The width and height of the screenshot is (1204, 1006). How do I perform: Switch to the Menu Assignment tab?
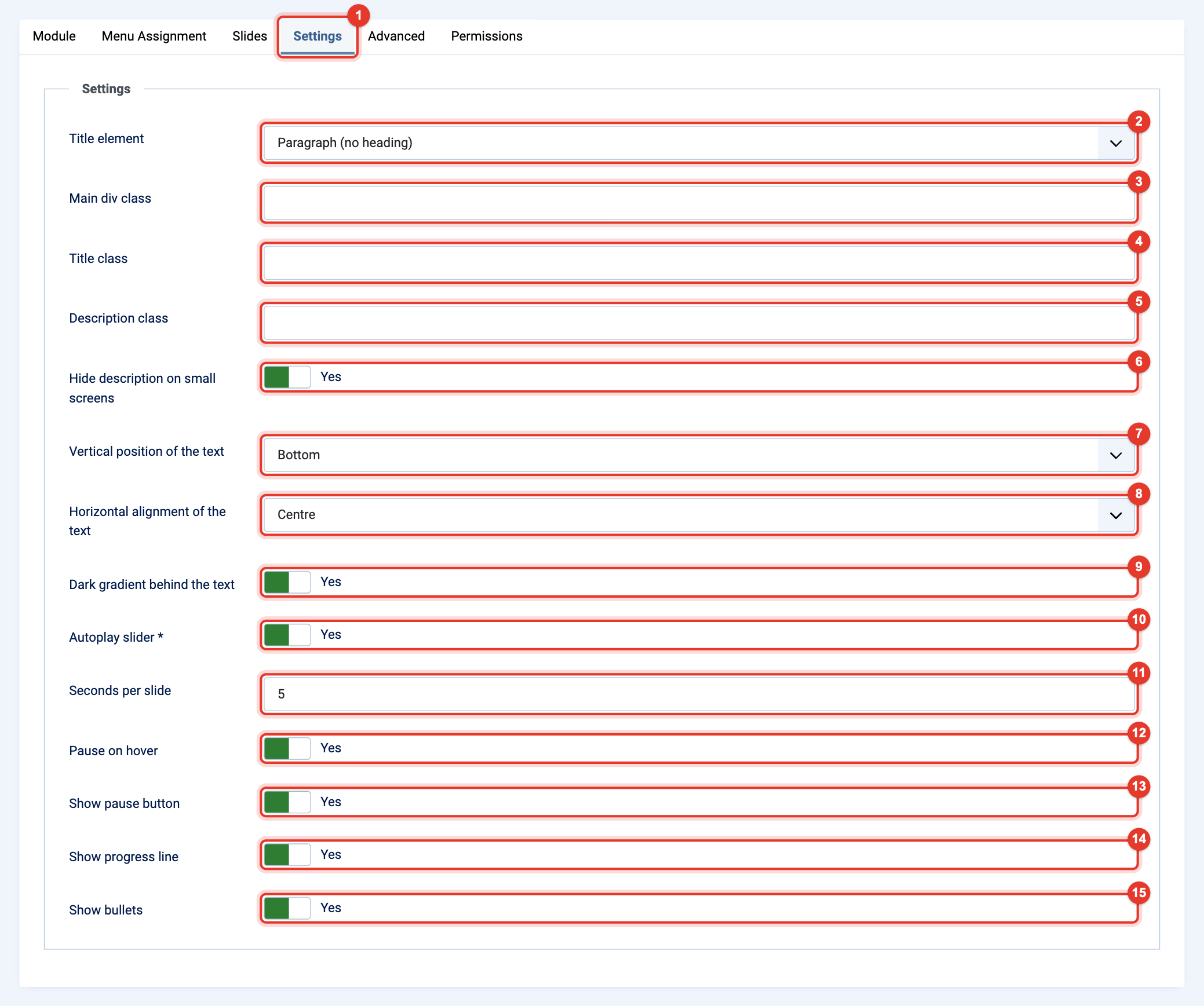(154, 36)
